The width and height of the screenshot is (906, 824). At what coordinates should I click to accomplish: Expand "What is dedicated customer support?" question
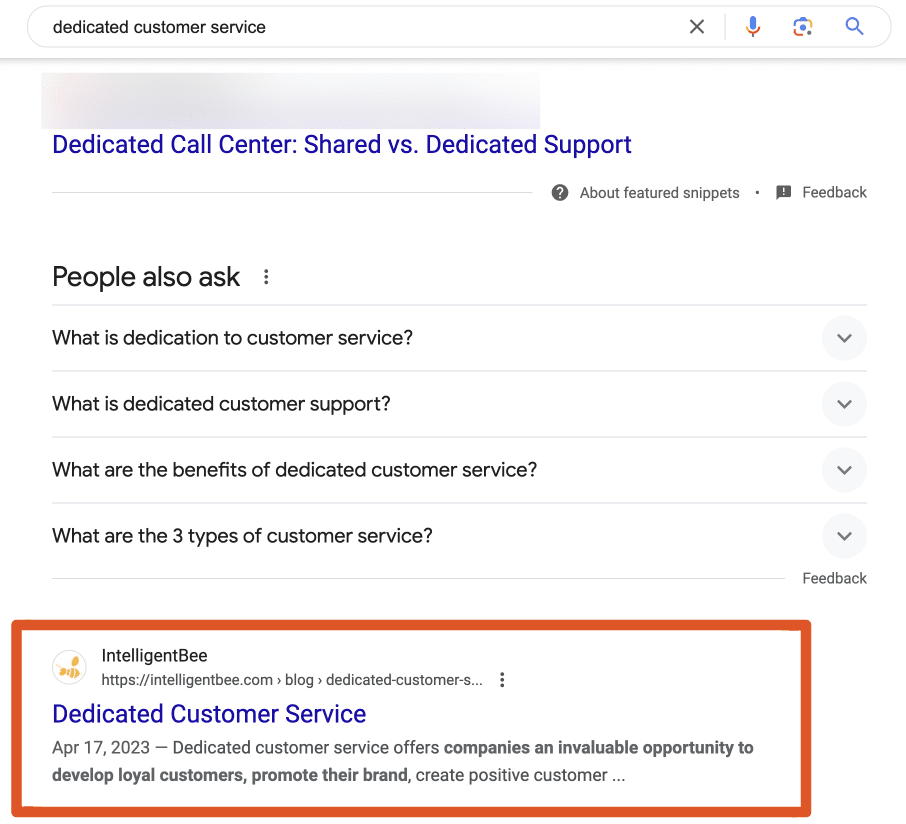point(459,404)
